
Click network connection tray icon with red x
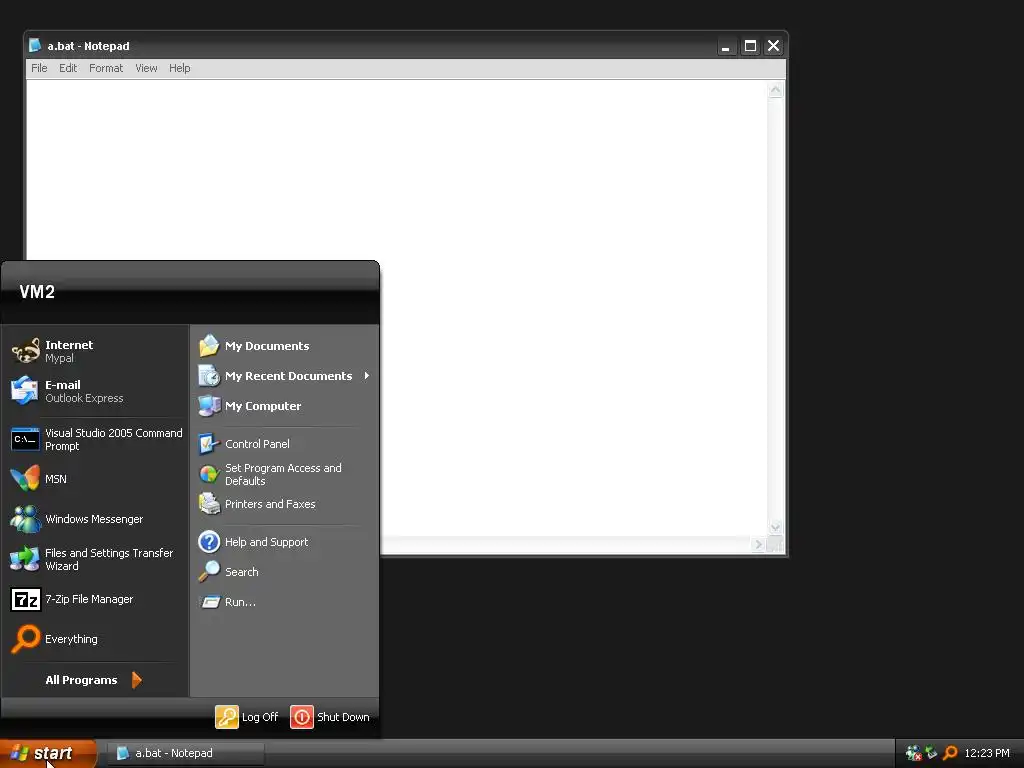[x=913, y=753]
